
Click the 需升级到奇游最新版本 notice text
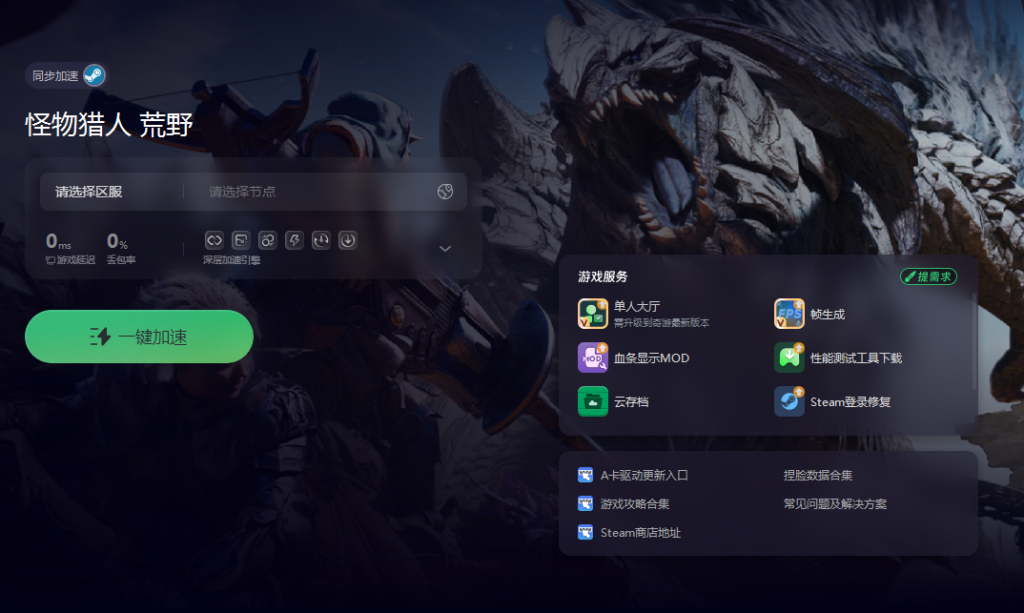tap(662, 322)
